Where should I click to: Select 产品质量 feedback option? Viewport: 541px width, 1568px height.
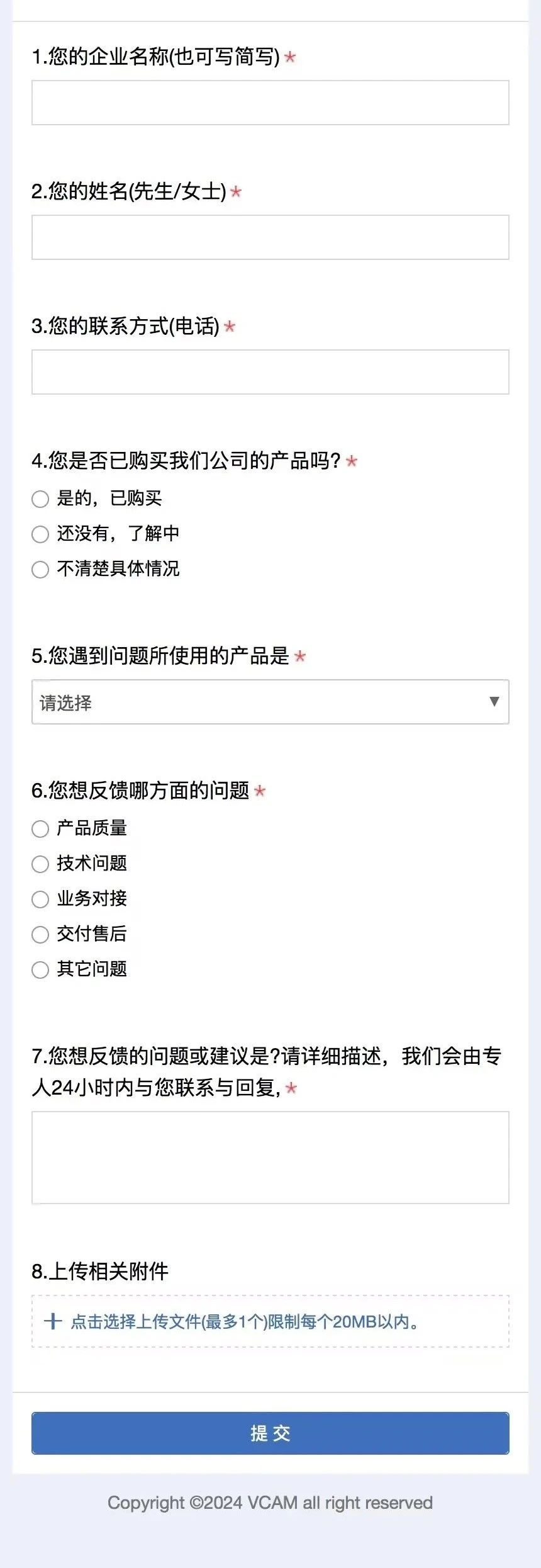click(x=40, y=828)
